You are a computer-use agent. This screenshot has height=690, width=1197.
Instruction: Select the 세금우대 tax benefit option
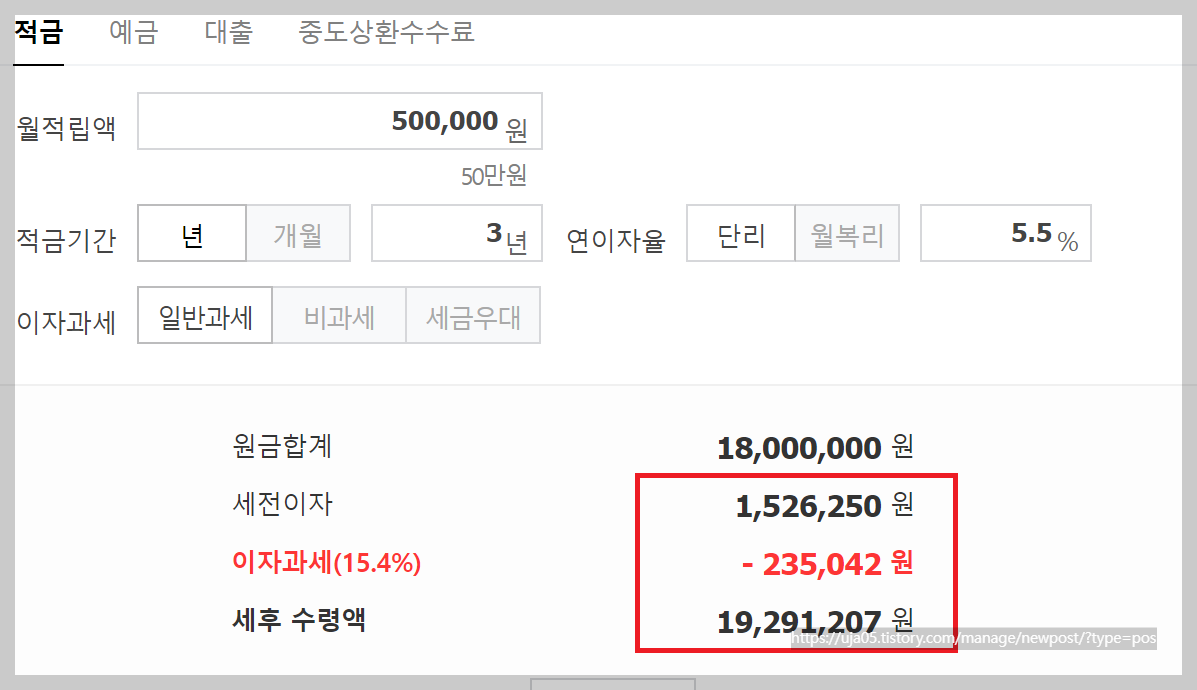click(x=473, y=315)
